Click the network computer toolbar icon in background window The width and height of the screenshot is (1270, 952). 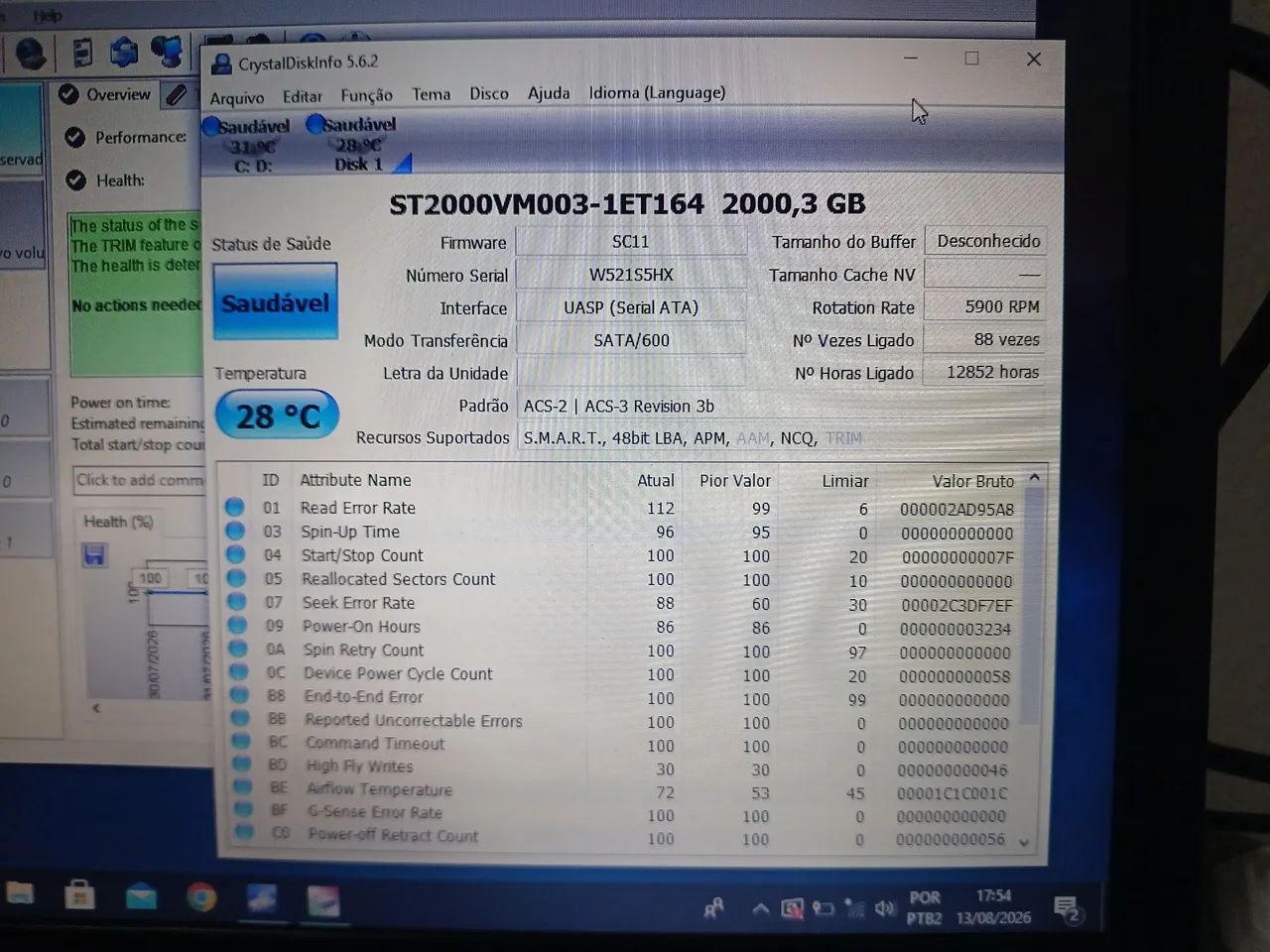click(x=169, y=50)
